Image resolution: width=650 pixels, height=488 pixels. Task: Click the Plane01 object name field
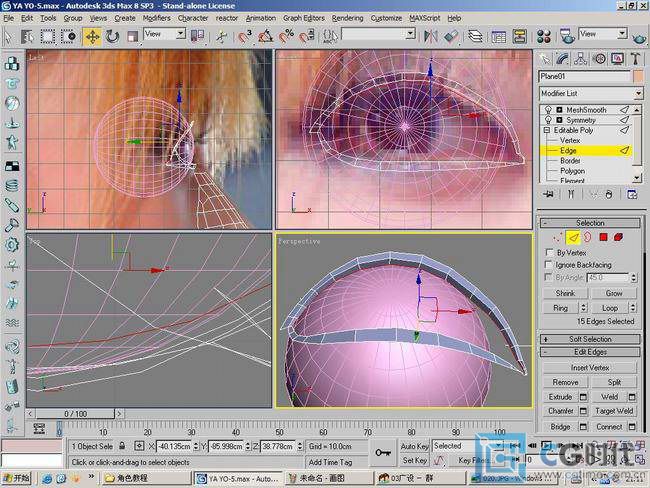click(x=584, y=76)
